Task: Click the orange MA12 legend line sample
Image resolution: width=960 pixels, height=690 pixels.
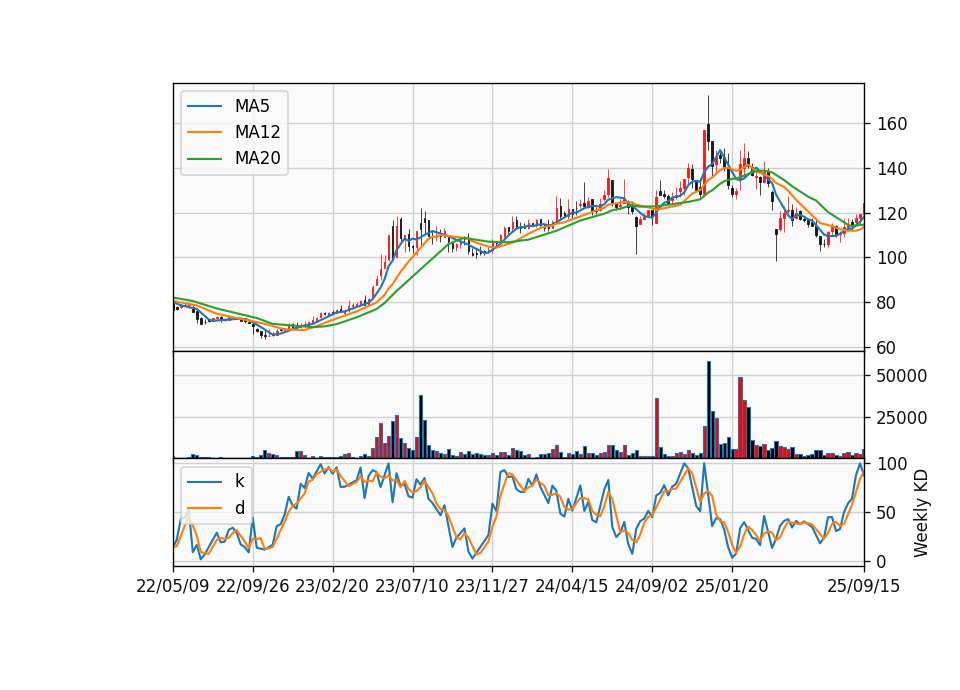Action: pos(204,132)
